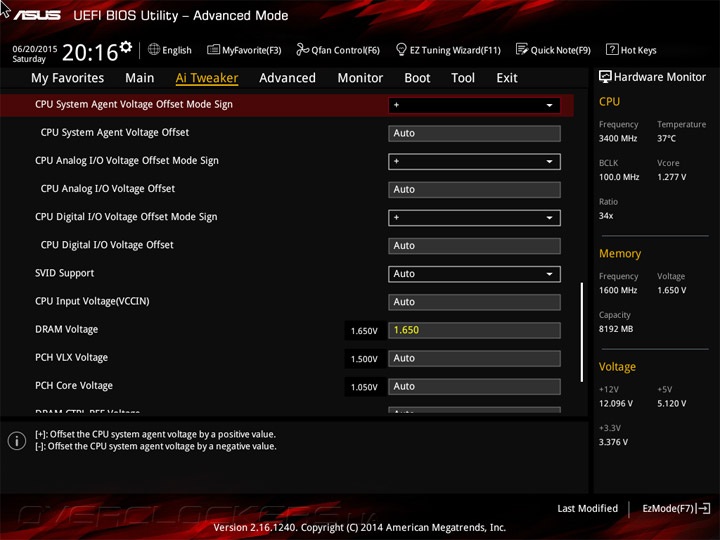Click the globe language icon
This screenshot has height=540, width=720.
[154, 49]
